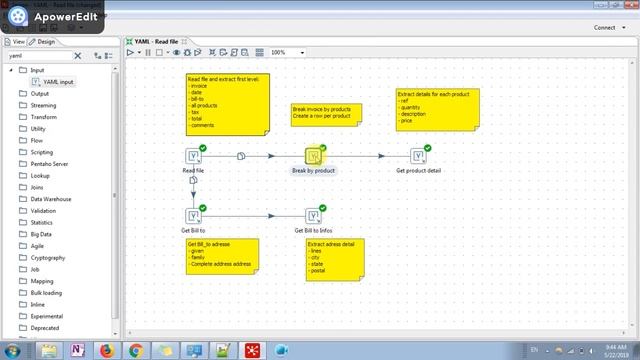Open the Bulk loading category folder

(40, 293)
